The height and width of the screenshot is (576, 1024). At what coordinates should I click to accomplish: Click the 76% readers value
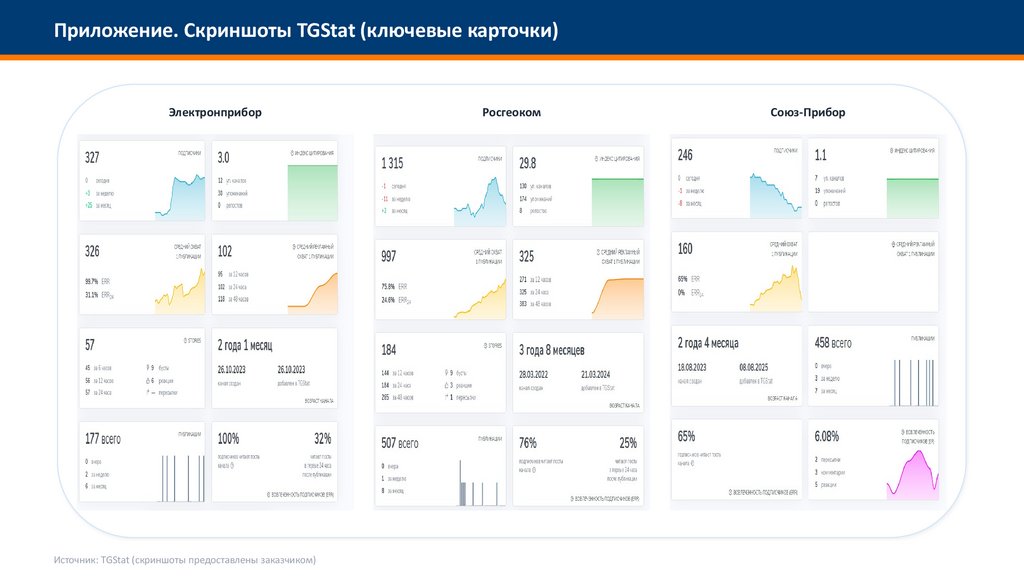point(528,443)
